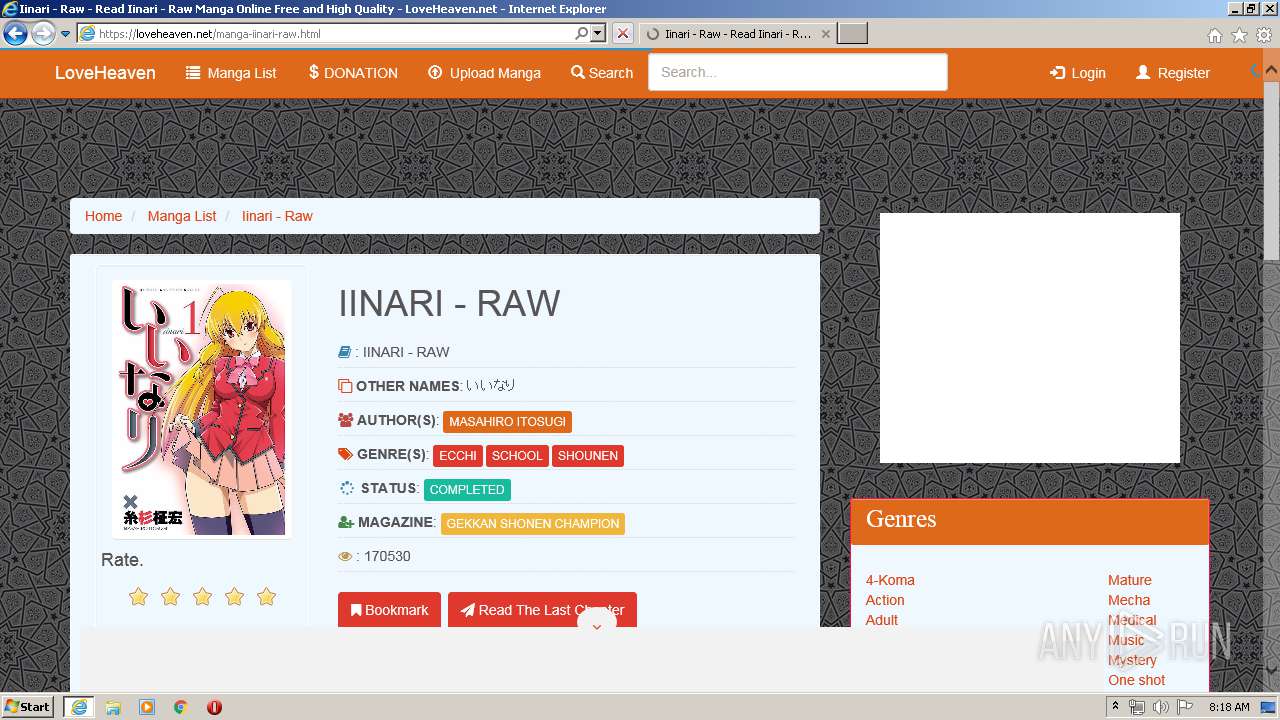The width and height of the screenshot is (1280, 720).
Task: Rate the manga three stars
Action: click(x=202, y=597)
